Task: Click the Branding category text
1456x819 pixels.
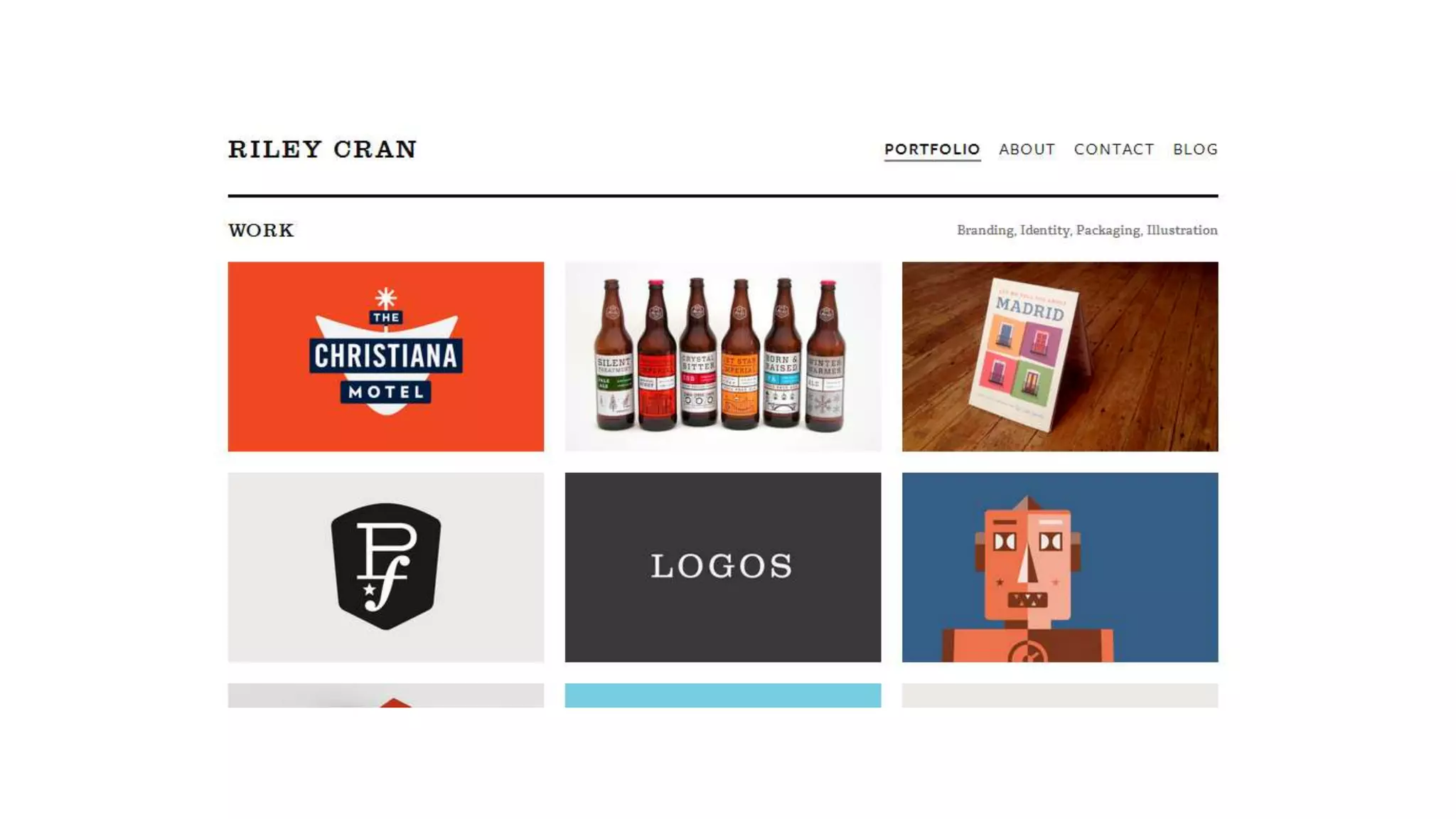Action: 985,230
